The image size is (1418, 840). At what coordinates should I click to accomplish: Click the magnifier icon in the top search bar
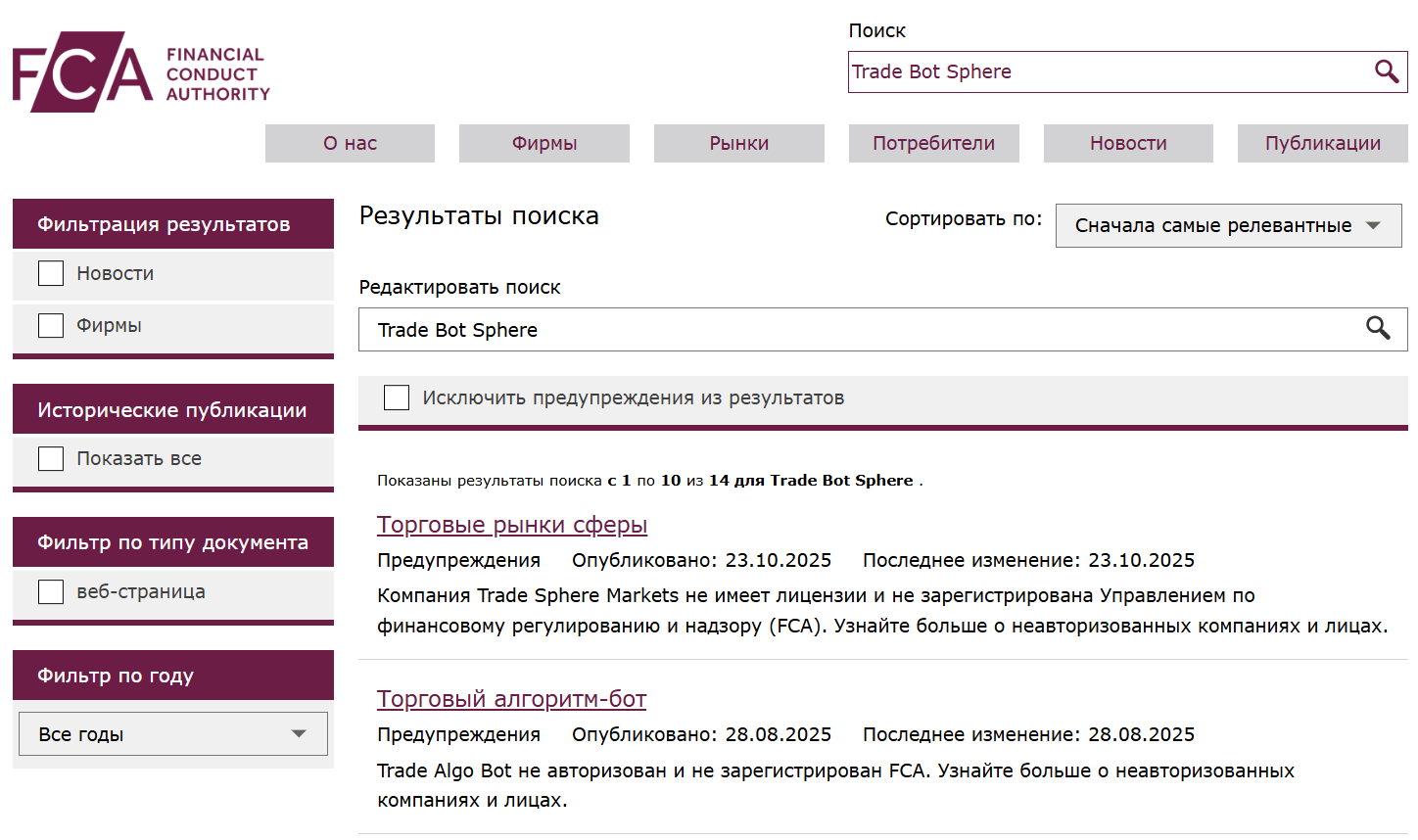coord(1386,71)
